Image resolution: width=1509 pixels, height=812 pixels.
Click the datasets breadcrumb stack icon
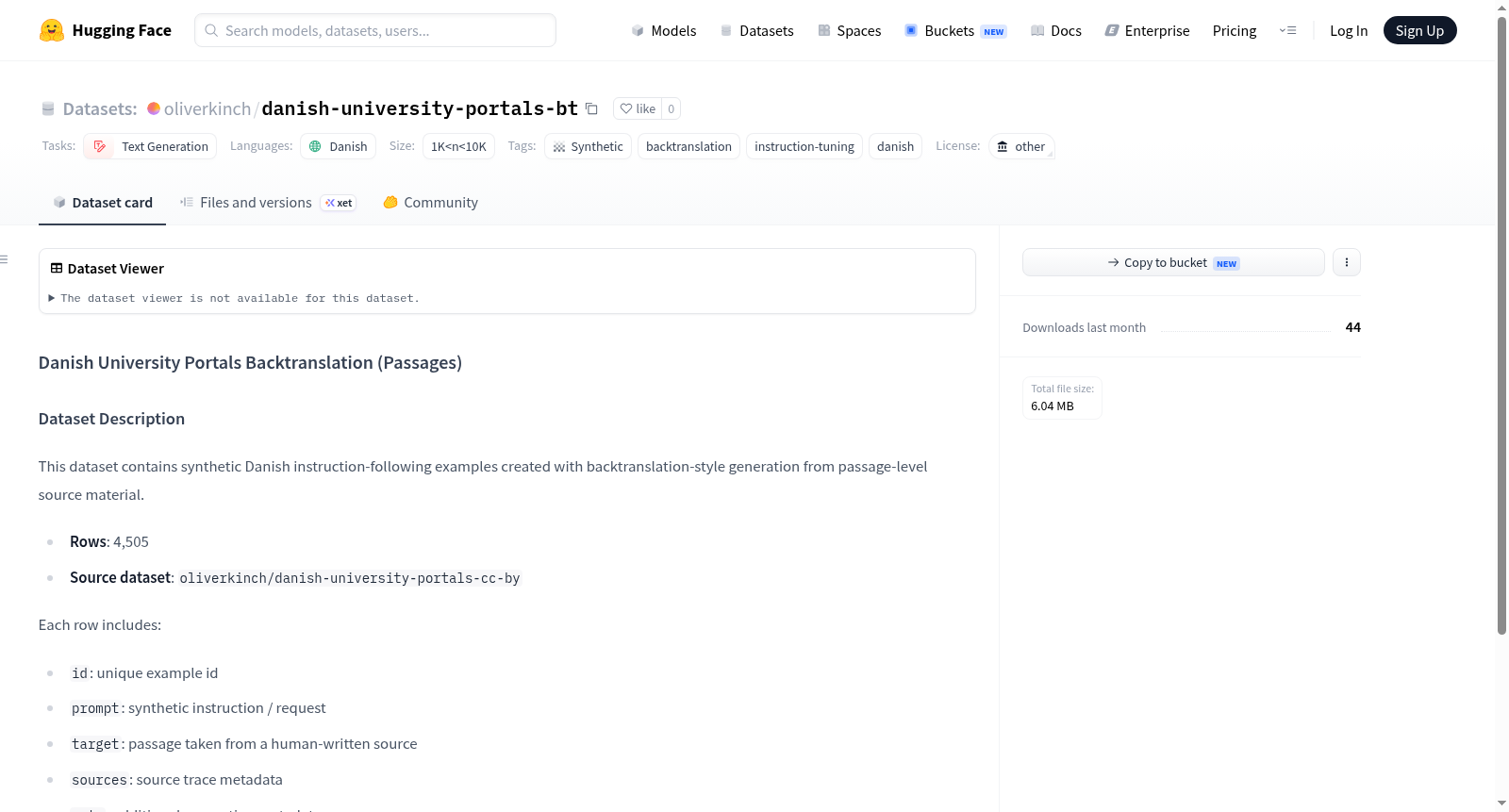pyautogui.click(x=48, y=109)
